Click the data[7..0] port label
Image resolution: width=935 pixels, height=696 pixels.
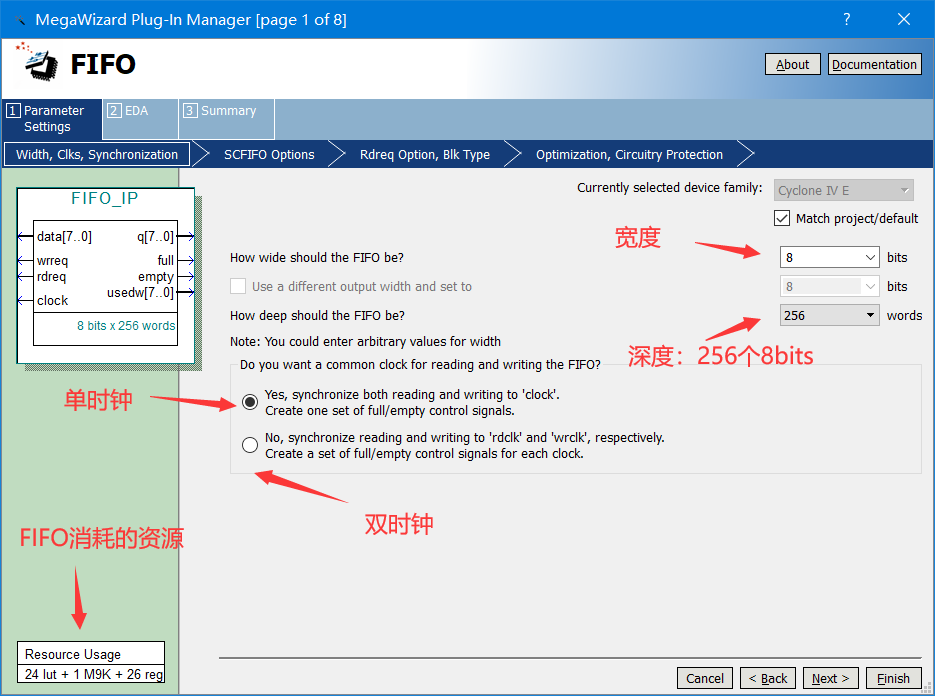click(x=64, y=237)
